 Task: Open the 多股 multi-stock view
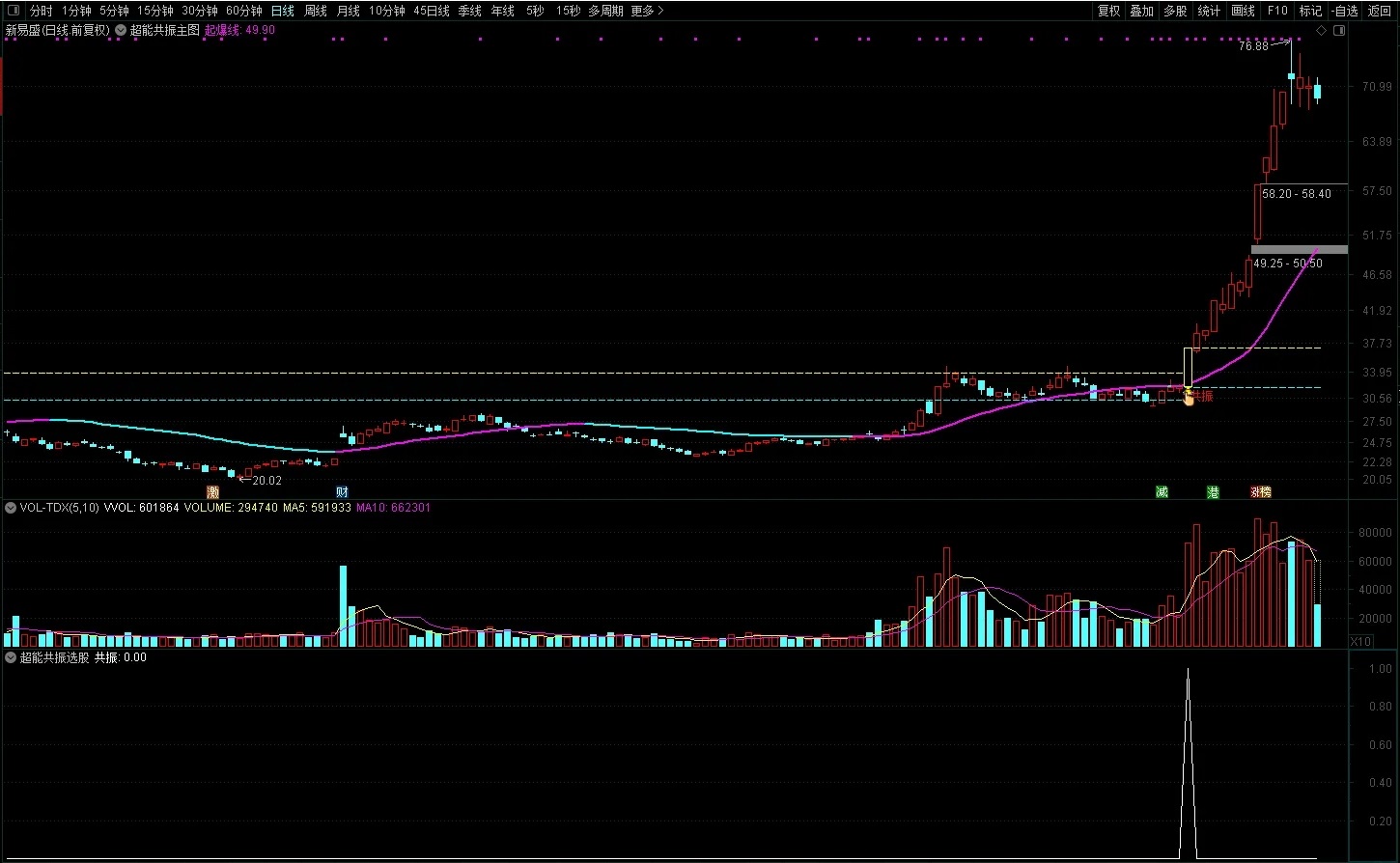click(x=1175, y=11)
